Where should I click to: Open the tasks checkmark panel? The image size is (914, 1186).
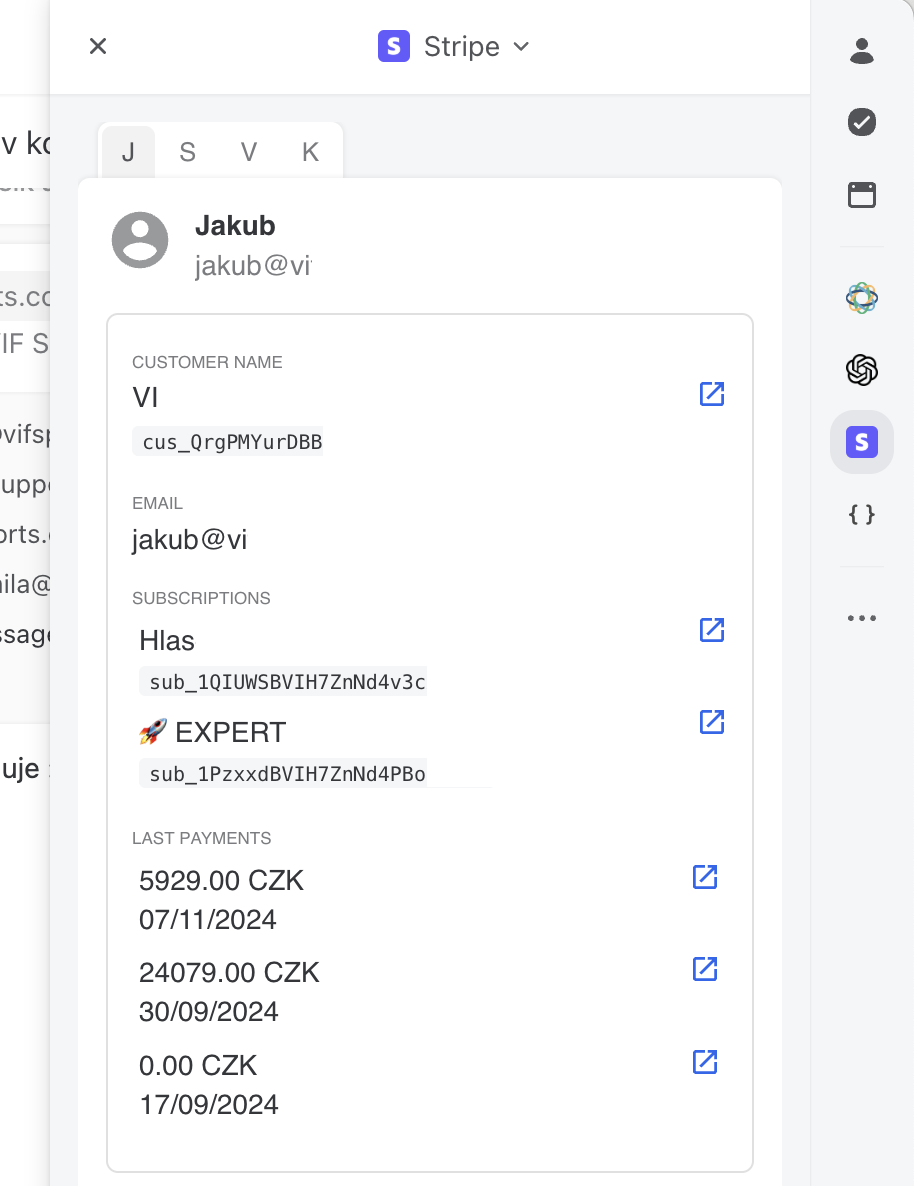[x=861, y=122]
